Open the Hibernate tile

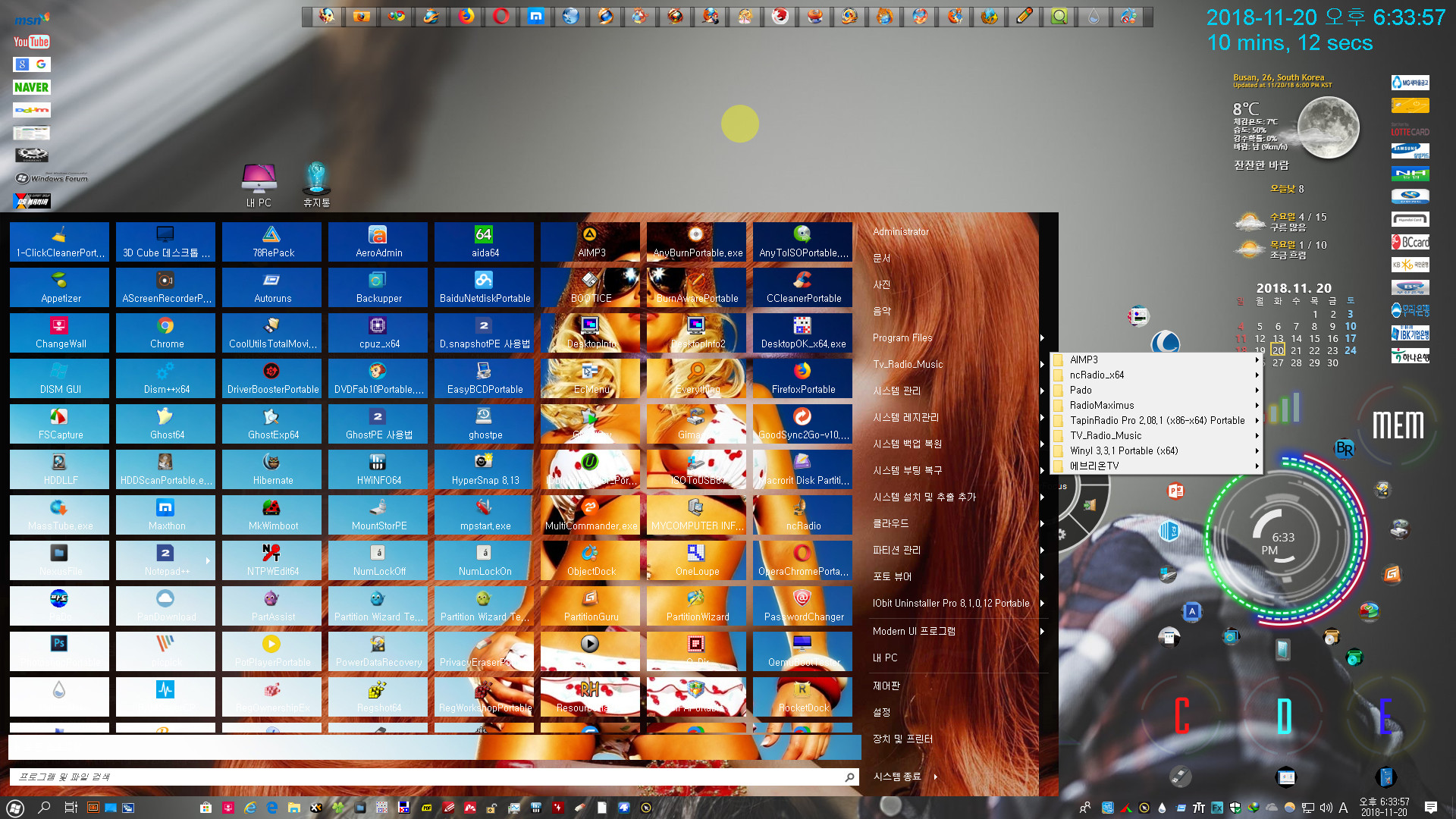tap(272, 469)
